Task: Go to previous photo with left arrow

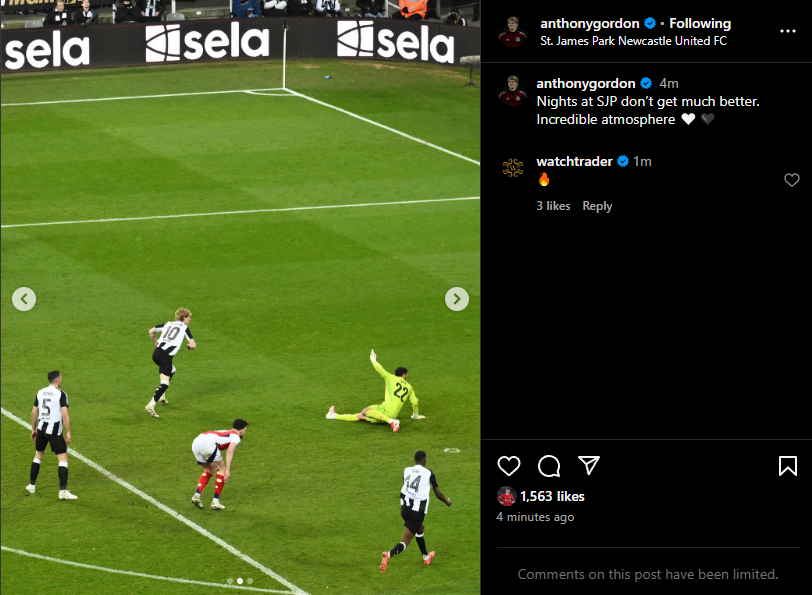Action: click(x=24, y=299)
